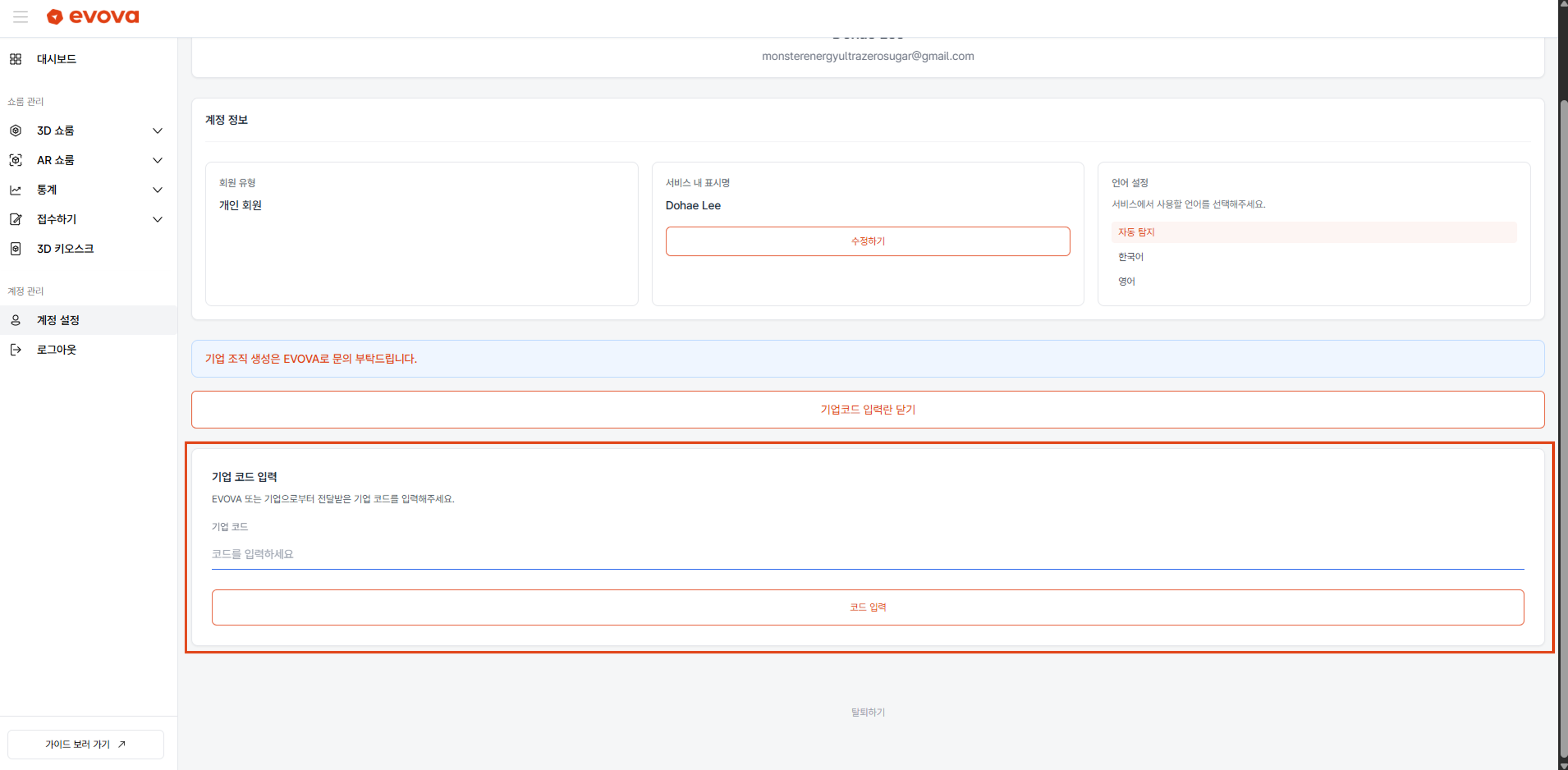Viewport: 1568px width, 770px height.
Task: Open the hamburger navigation menu
Action: point(20,16)
